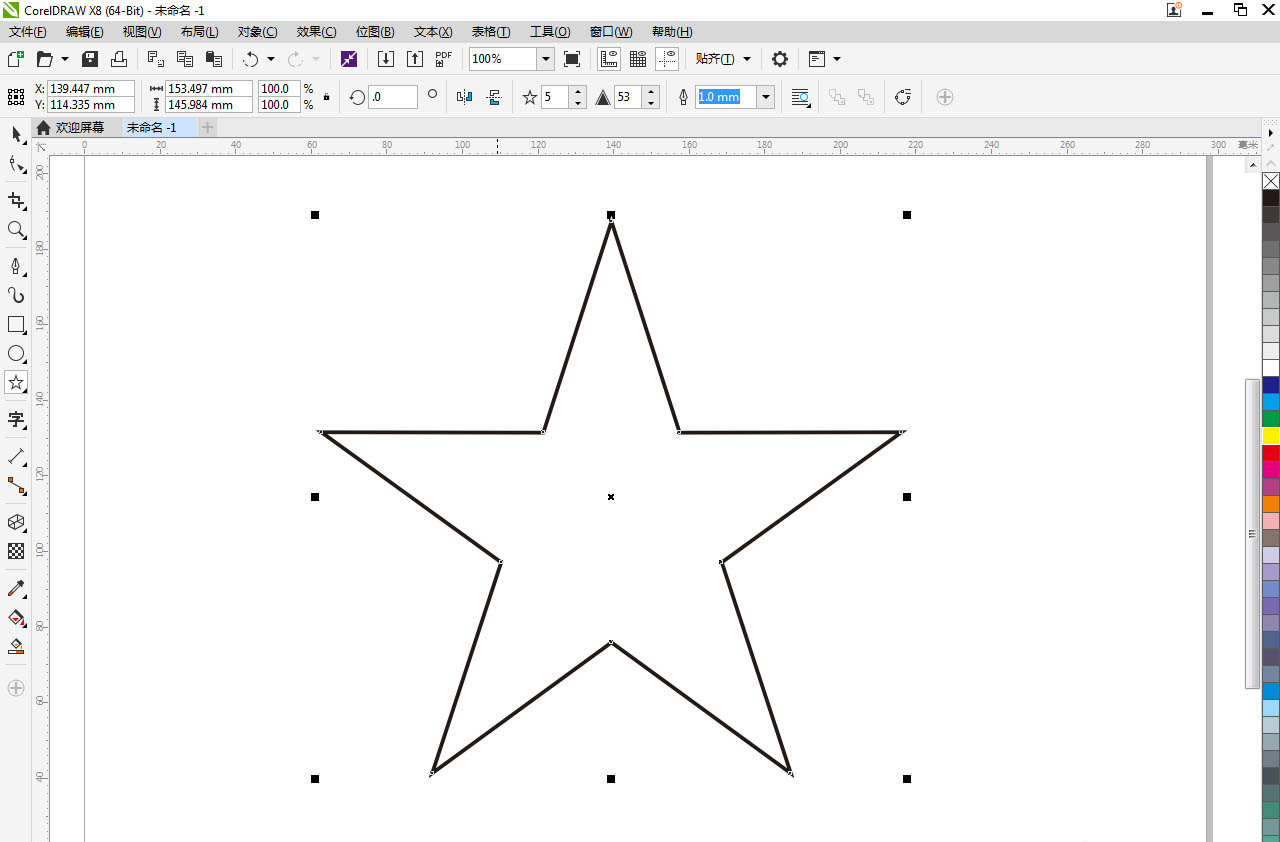Click the rotation angle input field
This screenshot has height=842, width=1280.
coord(393,97)
